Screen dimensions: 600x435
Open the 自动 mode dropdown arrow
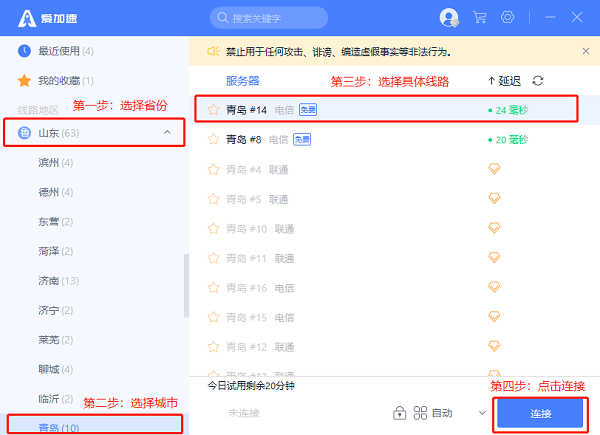[x=483, y=413]
